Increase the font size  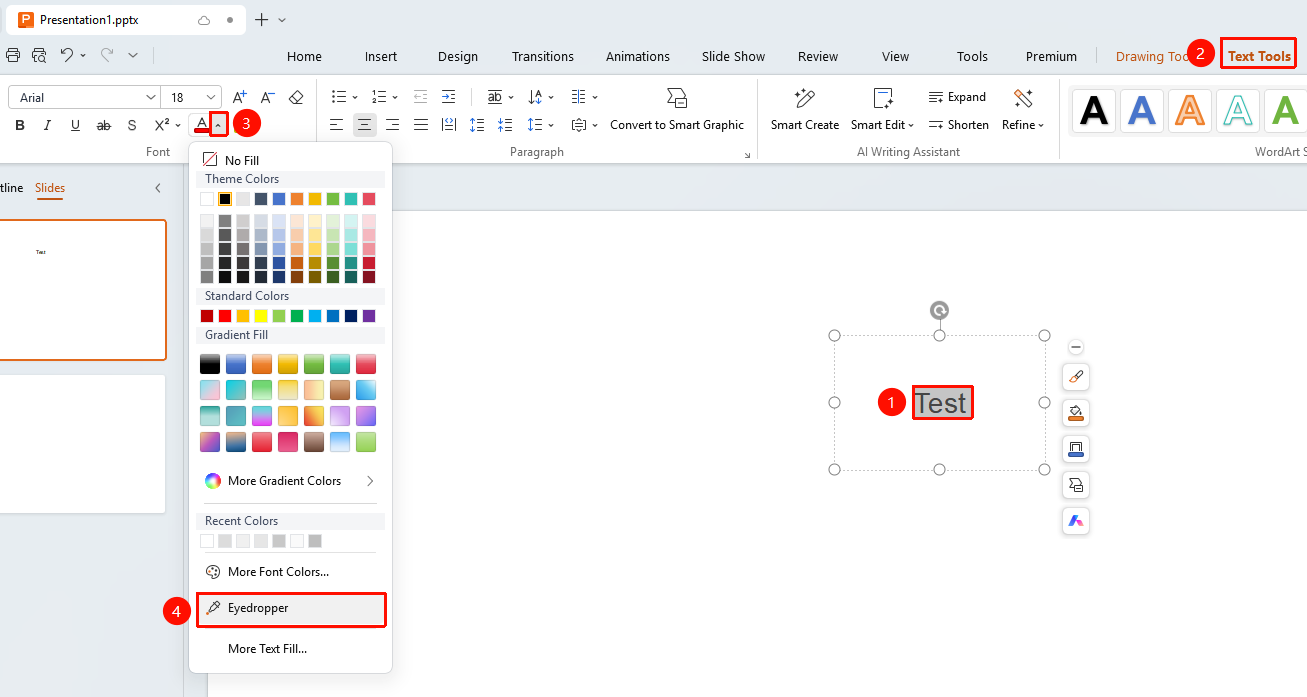[240, 97]
